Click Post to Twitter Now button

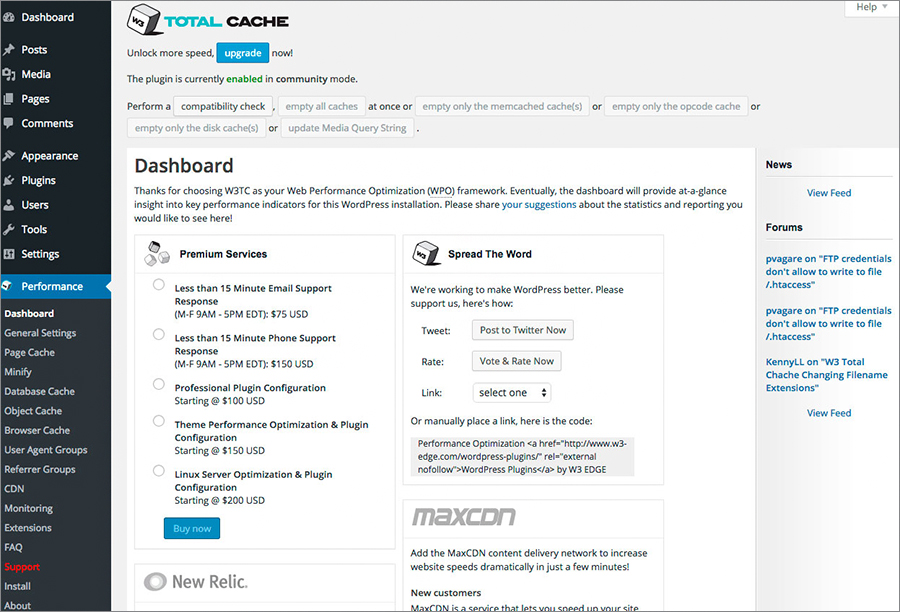click(x=523, y=330)
